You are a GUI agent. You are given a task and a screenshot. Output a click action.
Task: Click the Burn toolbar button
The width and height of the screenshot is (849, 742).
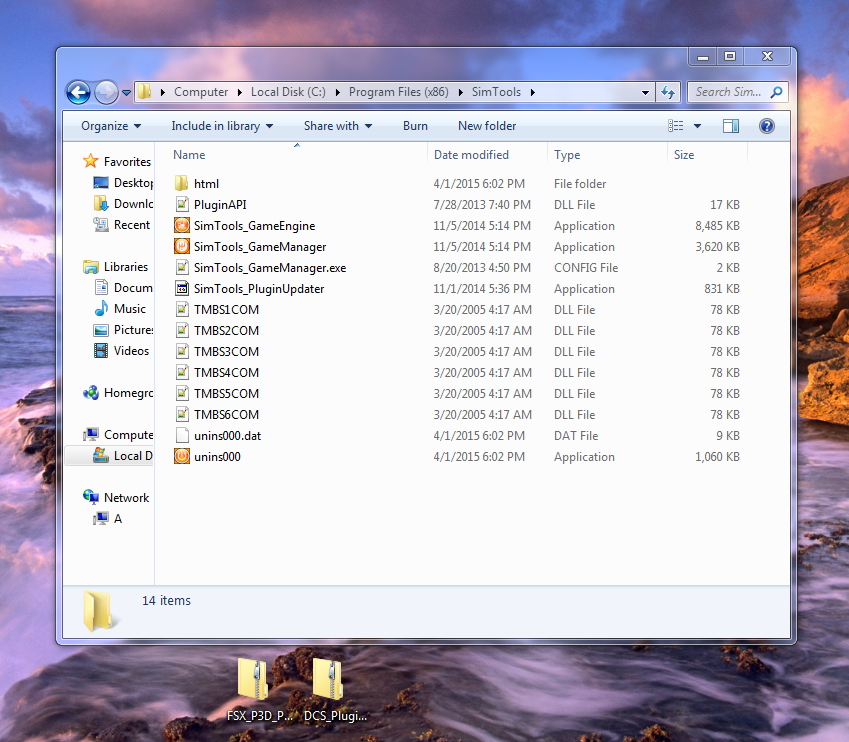415,126
